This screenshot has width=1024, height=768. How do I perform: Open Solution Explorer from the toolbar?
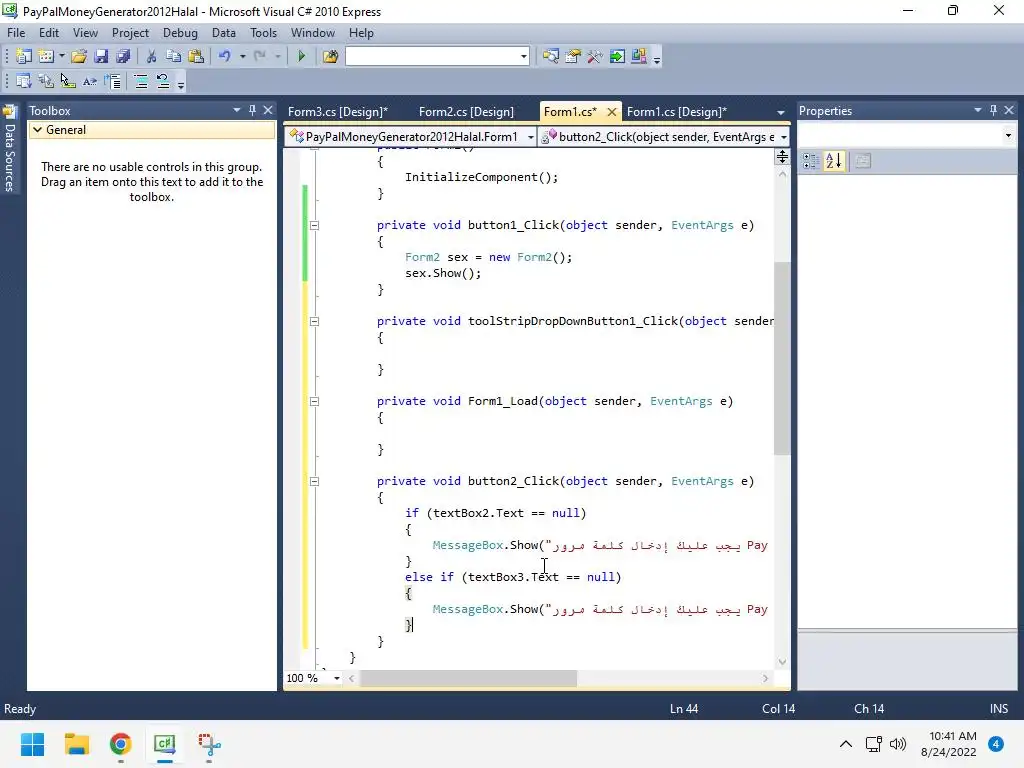click(551, 57)
